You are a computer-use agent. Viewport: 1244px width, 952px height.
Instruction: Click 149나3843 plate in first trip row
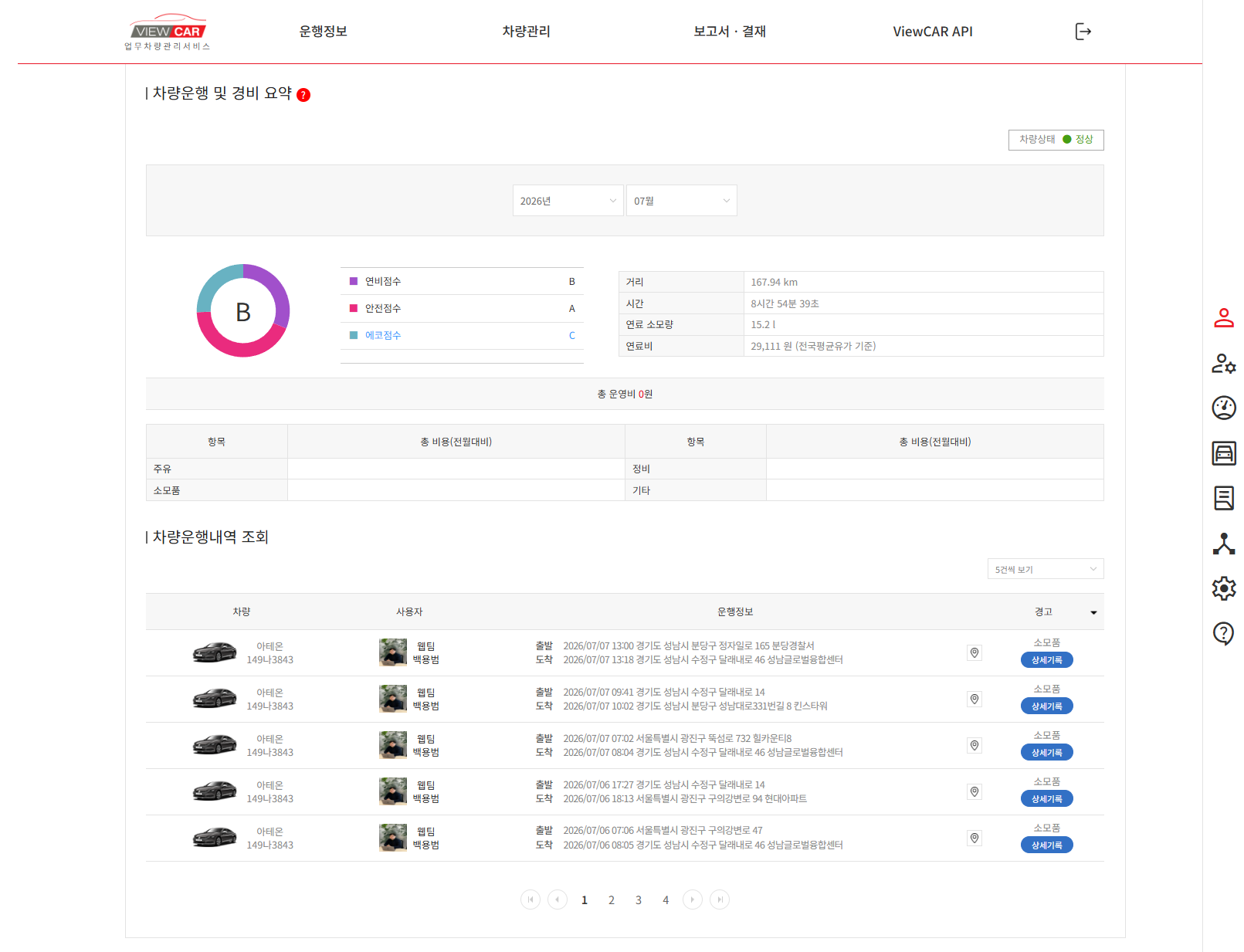pyautogui.click(x=270, y=660)
